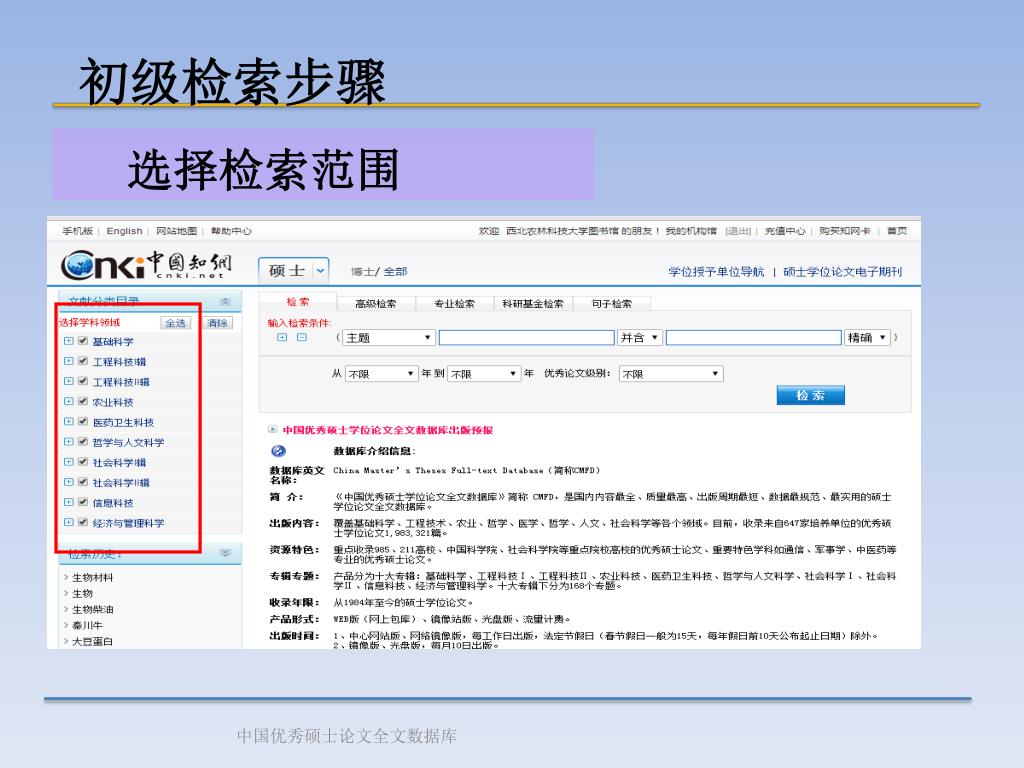Click the 社会科学Ⅰ辑 category label
The image size is (1024, 768).
click(120, 462)
